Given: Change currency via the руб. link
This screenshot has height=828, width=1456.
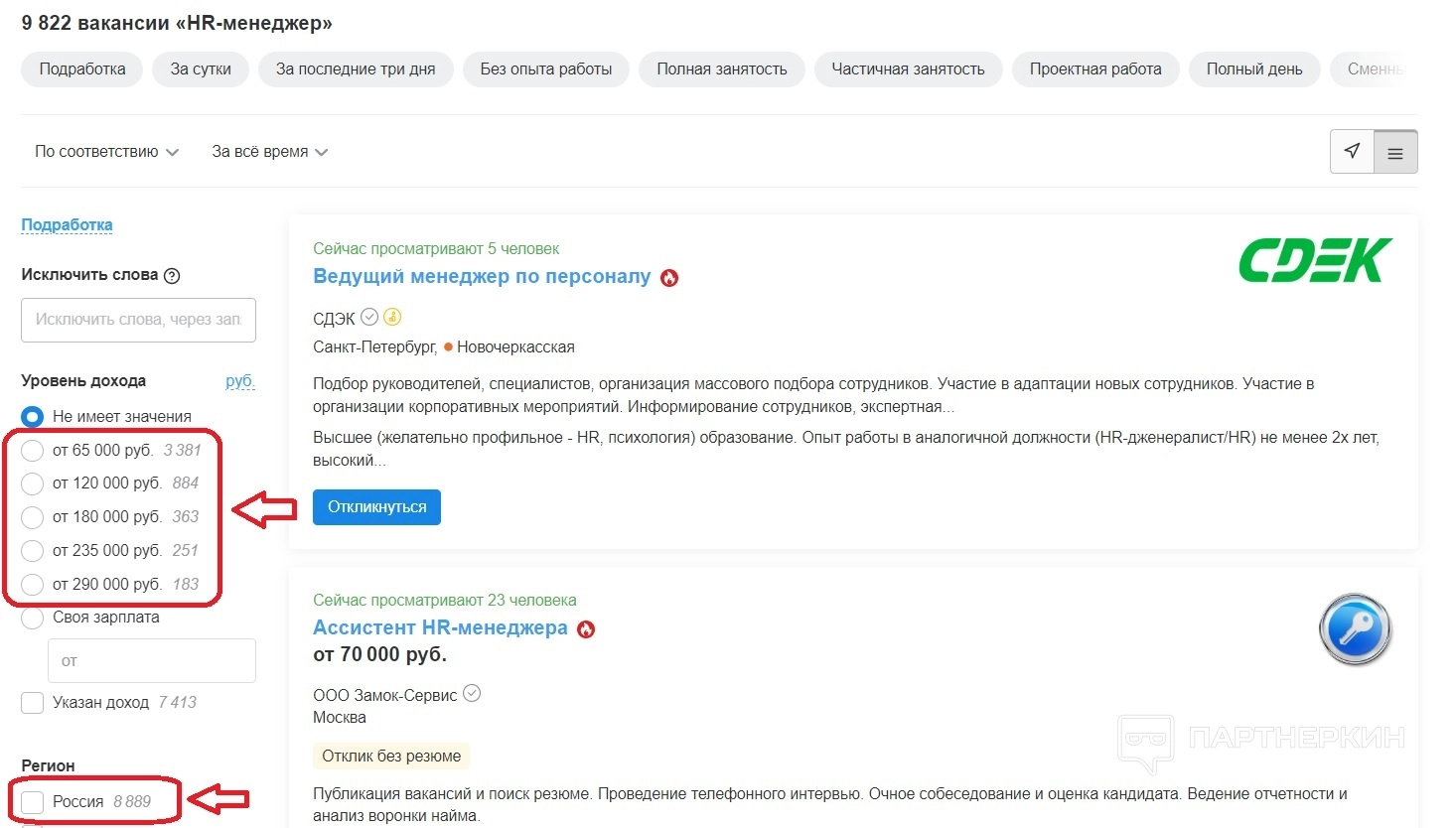Looking at the screenshot, I should 239,380.
